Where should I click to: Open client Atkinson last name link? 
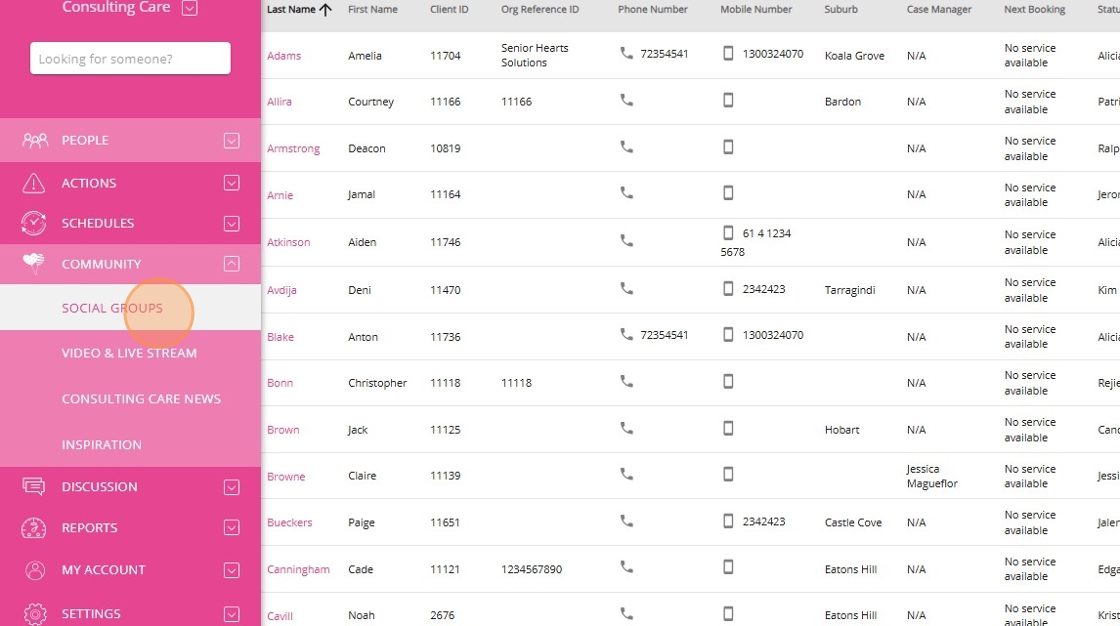[289, 242]
